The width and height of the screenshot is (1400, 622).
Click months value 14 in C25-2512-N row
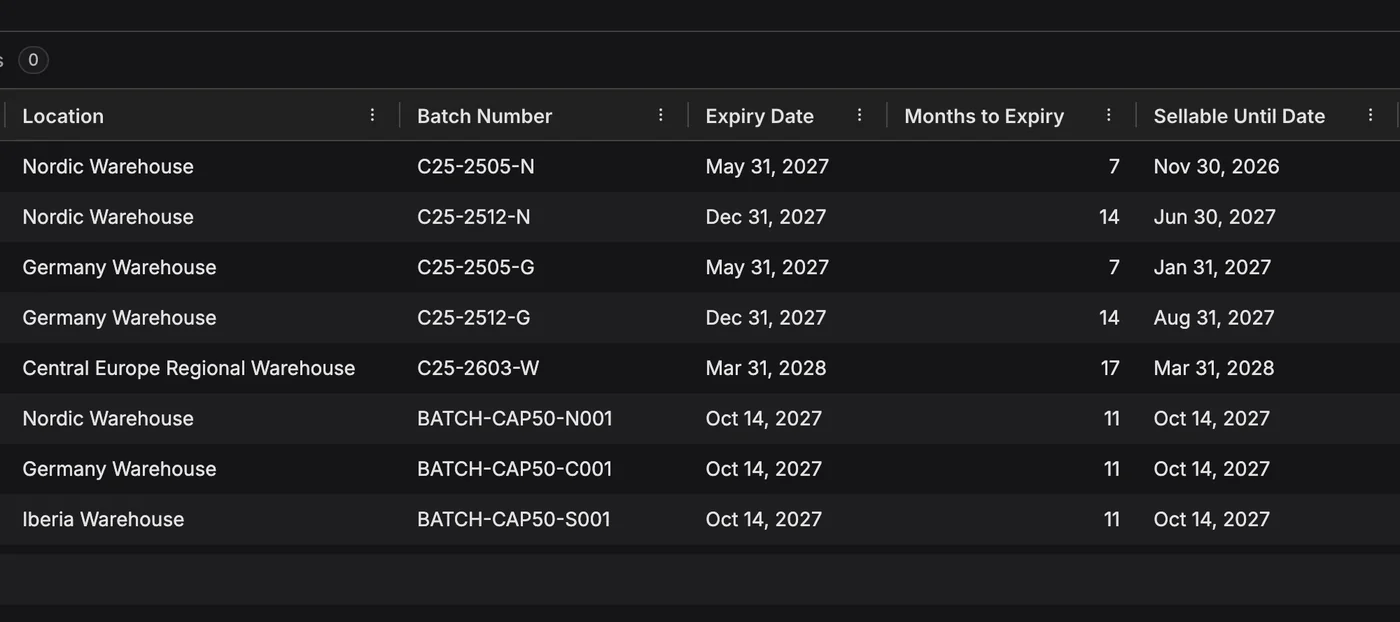(x=1109, y=217)
